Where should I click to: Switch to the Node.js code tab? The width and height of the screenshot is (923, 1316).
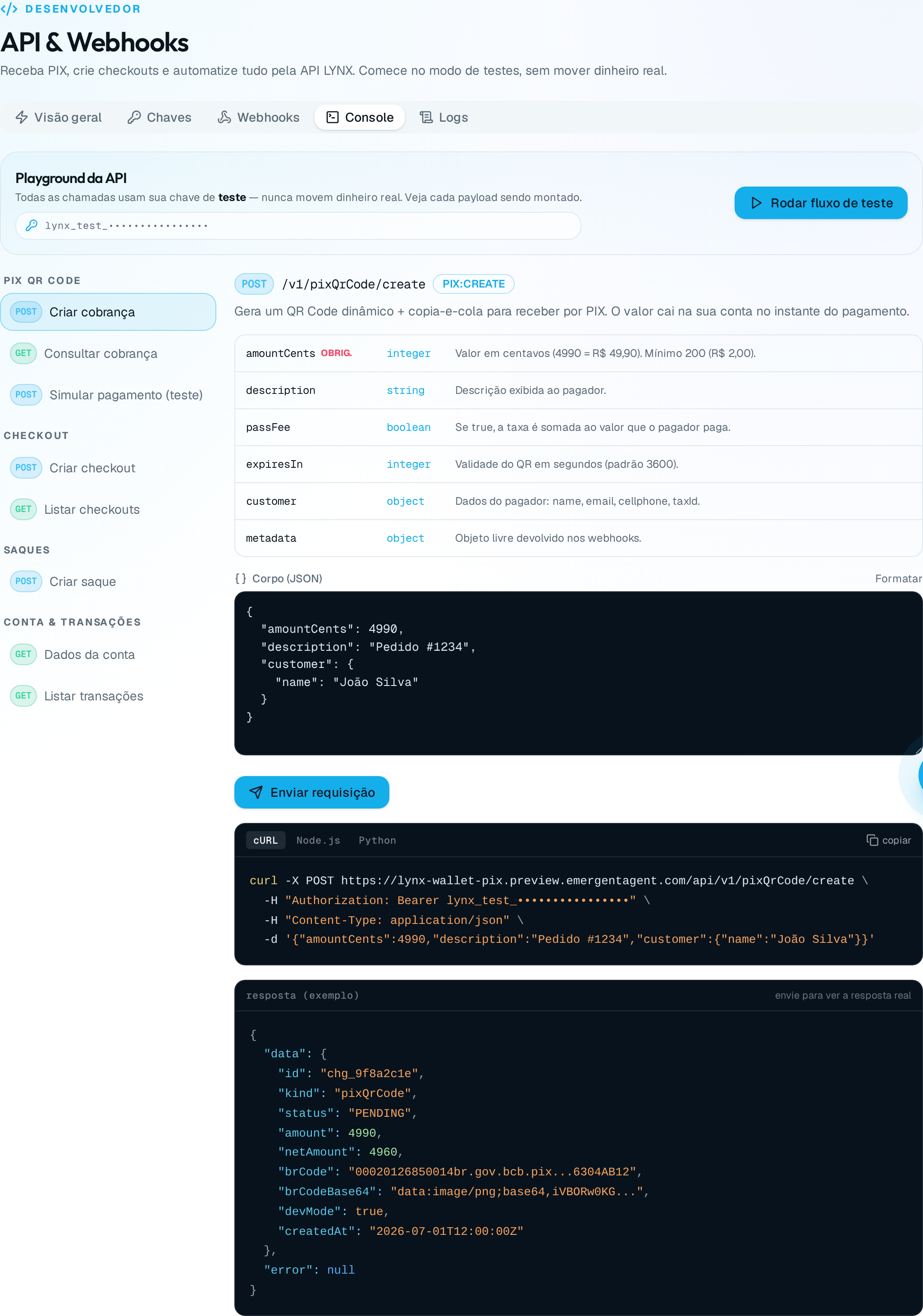tap(318, 840)
